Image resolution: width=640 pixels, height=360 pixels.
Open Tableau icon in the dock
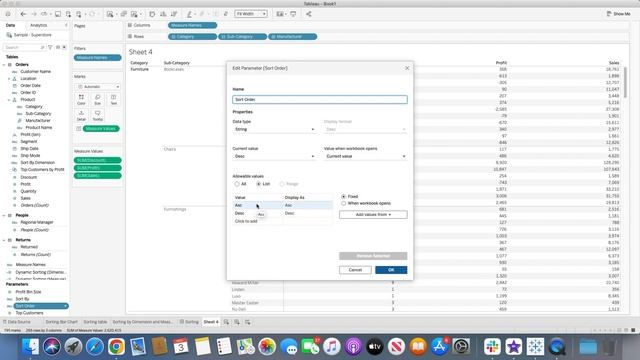tap(535, 347)
